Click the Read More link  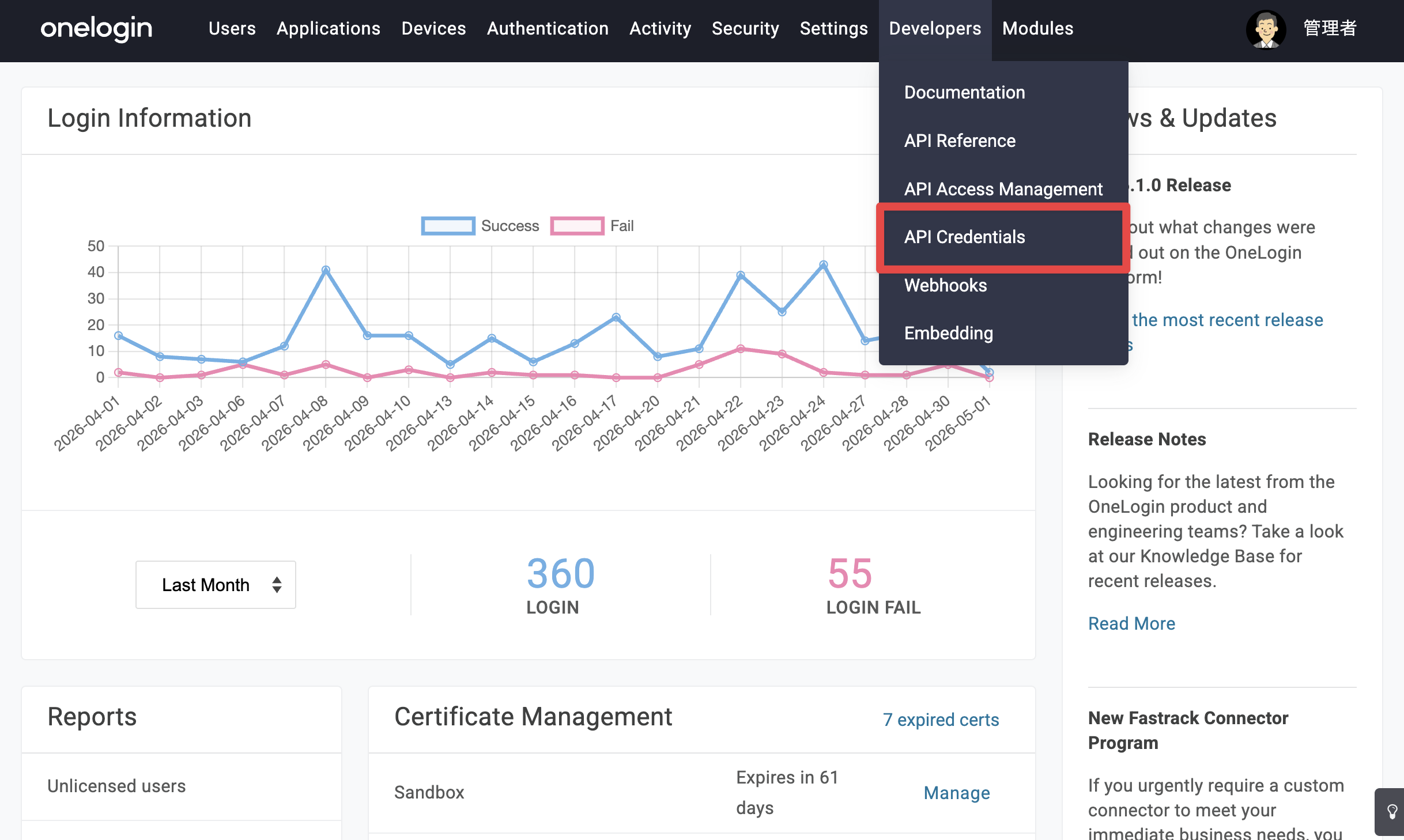click(x=1131, y=623)
